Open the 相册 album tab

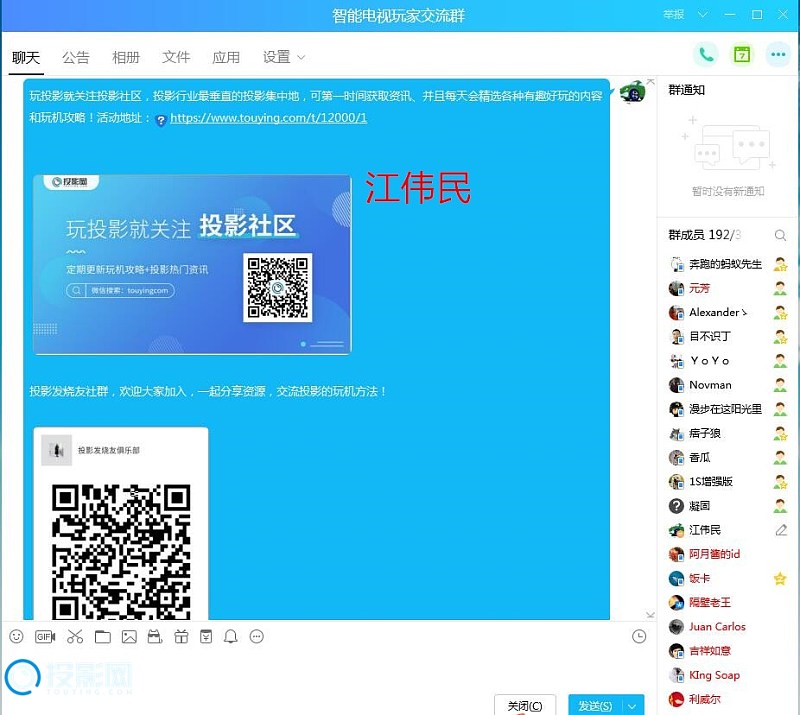(x=126, y=58)
